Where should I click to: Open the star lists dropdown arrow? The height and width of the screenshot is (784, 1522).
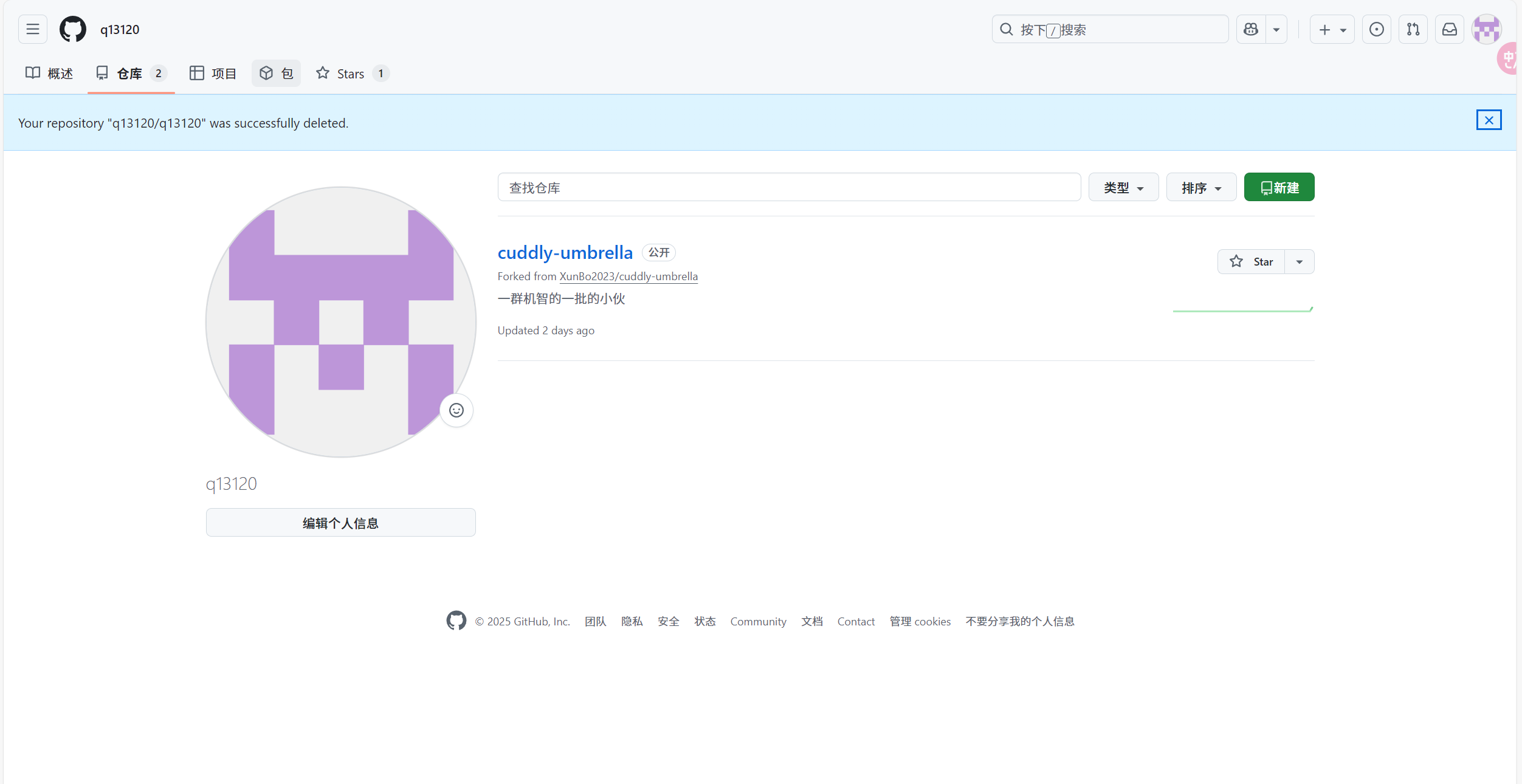[x=1299, y=261]
